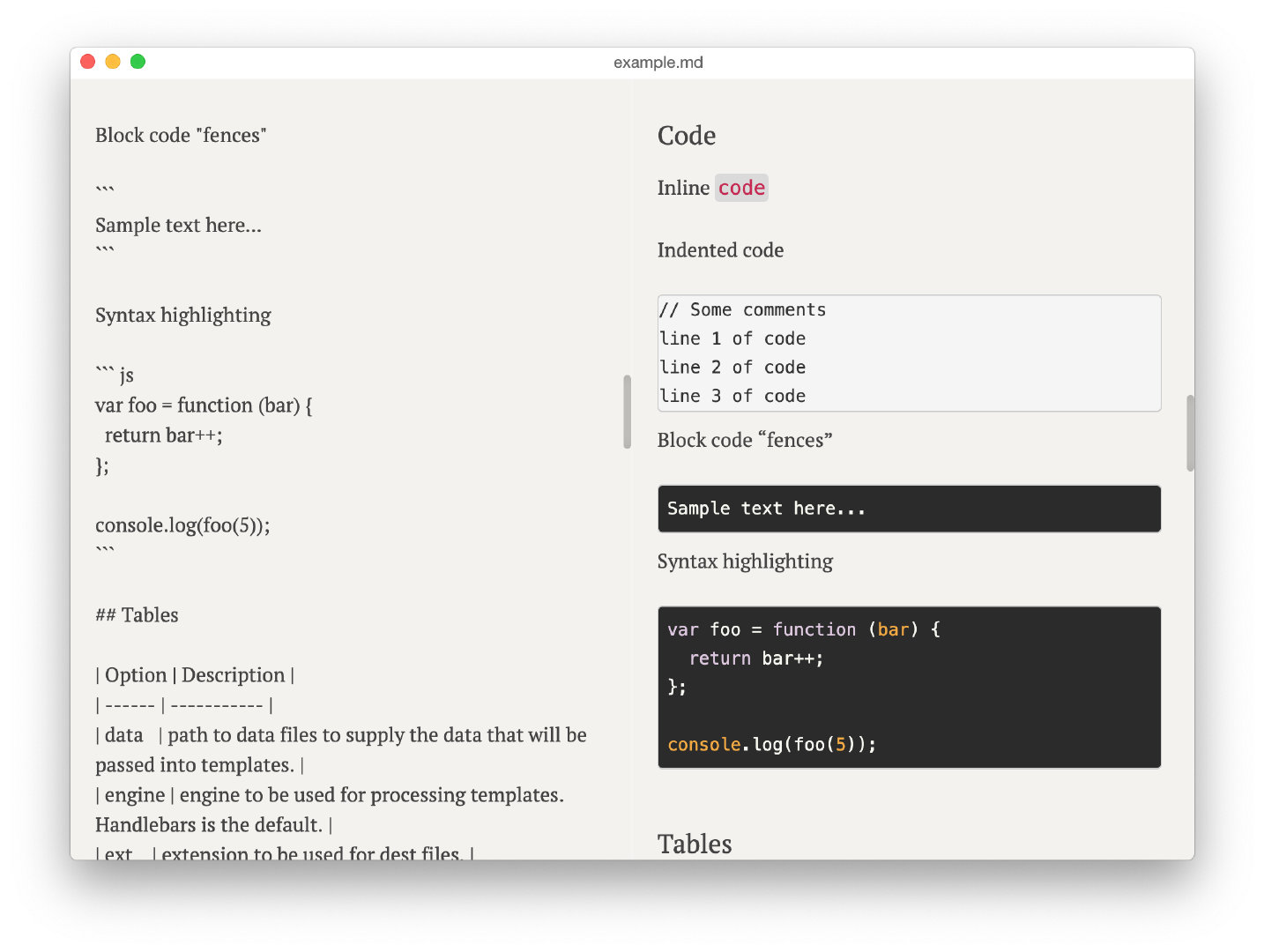Click 'Block code “fences”' in the preview
The width and height of the screenshot is (1264, 952).
point(745,440)
